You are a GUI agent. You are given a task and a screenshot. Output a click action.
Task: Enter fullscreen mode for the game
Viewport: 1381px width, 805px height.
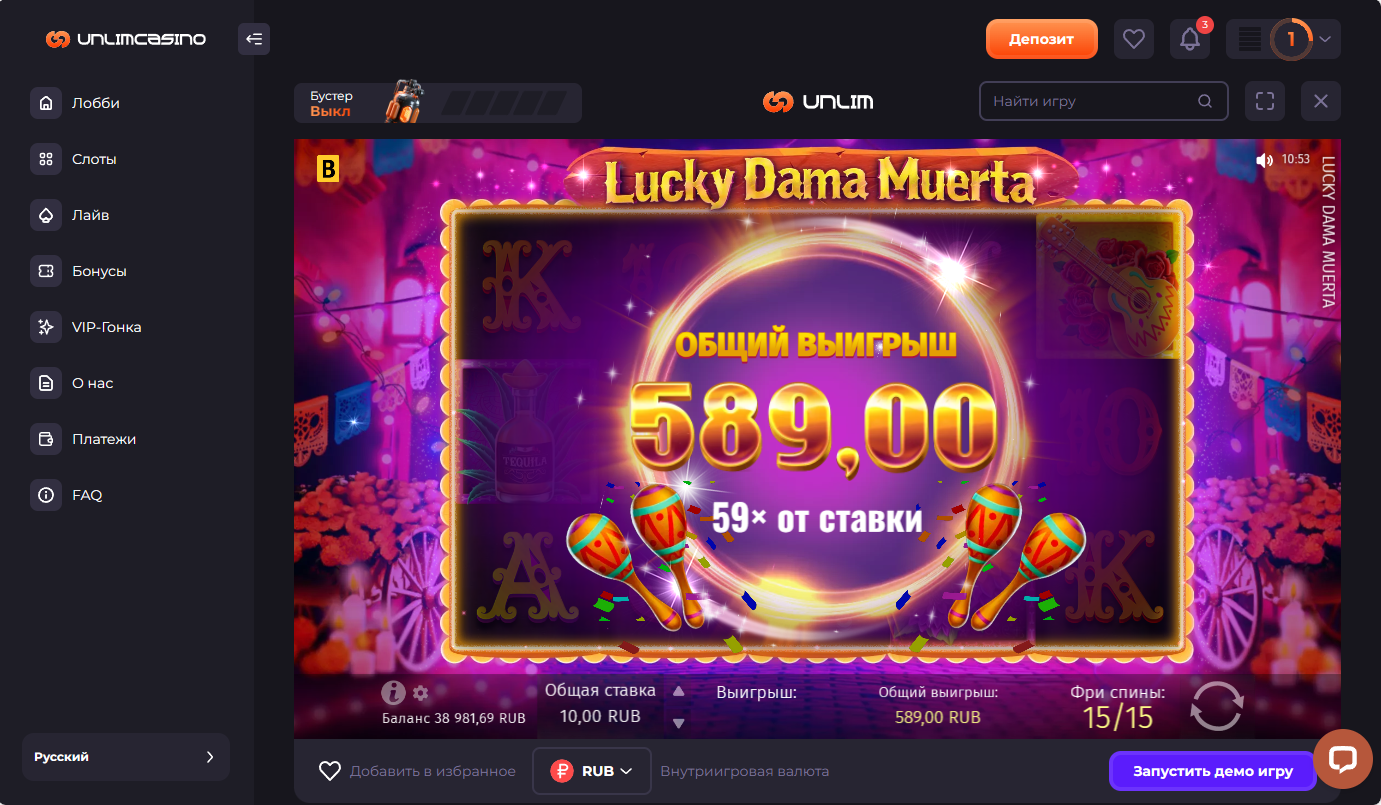tap(1265, 101)
